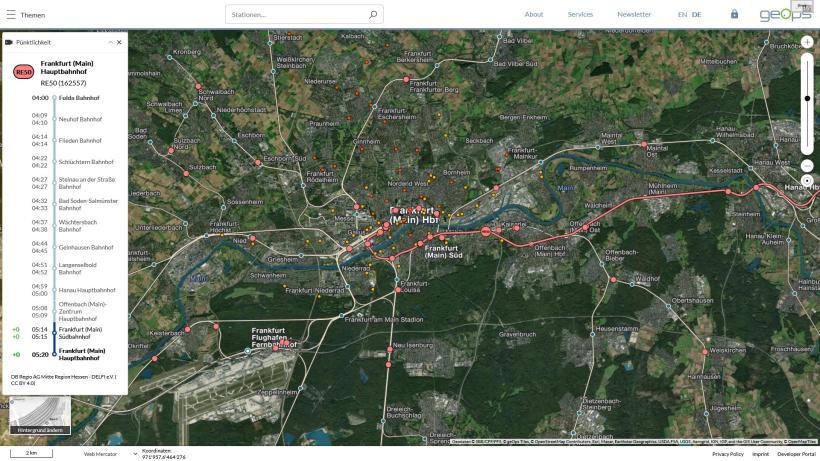
Task: Select Offenbach (Main)-Zentrum Hauptbahnhof stop
Action: point(83,311)
